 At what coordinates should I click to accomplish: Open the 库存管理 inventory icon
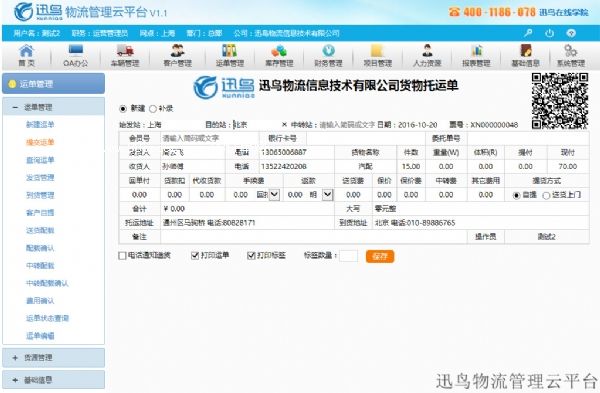(279, 51)
